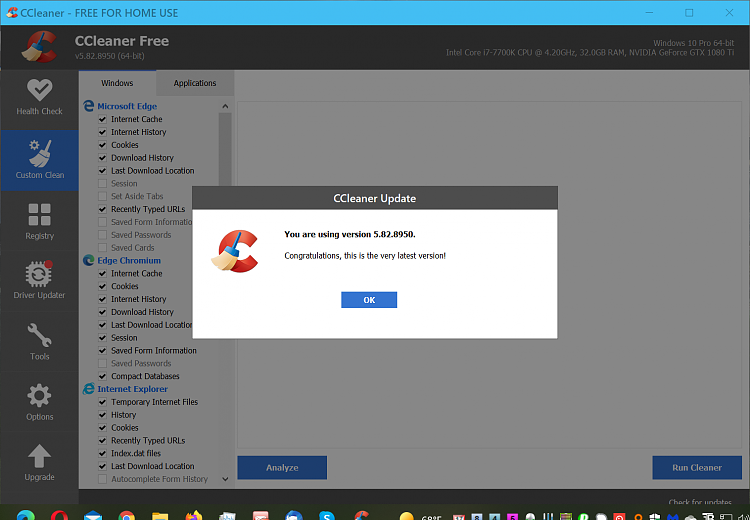Viewport: 750px width, 520px height.
Task: Open Skype from the taskbar
Action: [327, 516]
